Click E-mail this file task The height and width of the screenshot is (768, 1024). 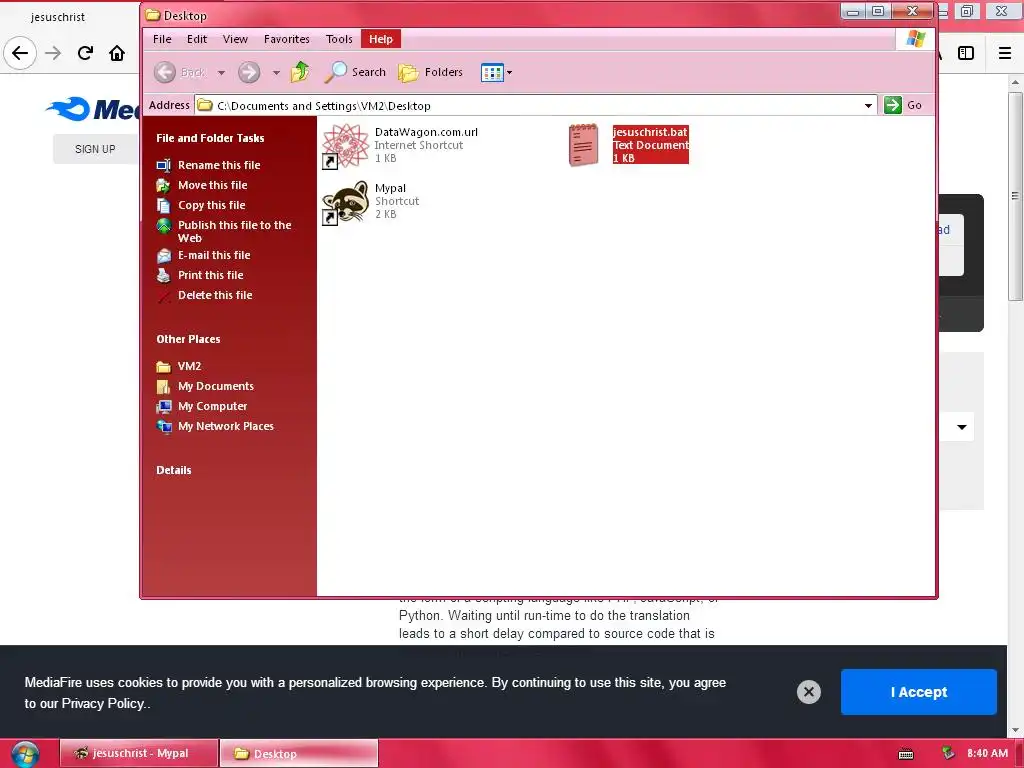214,255
